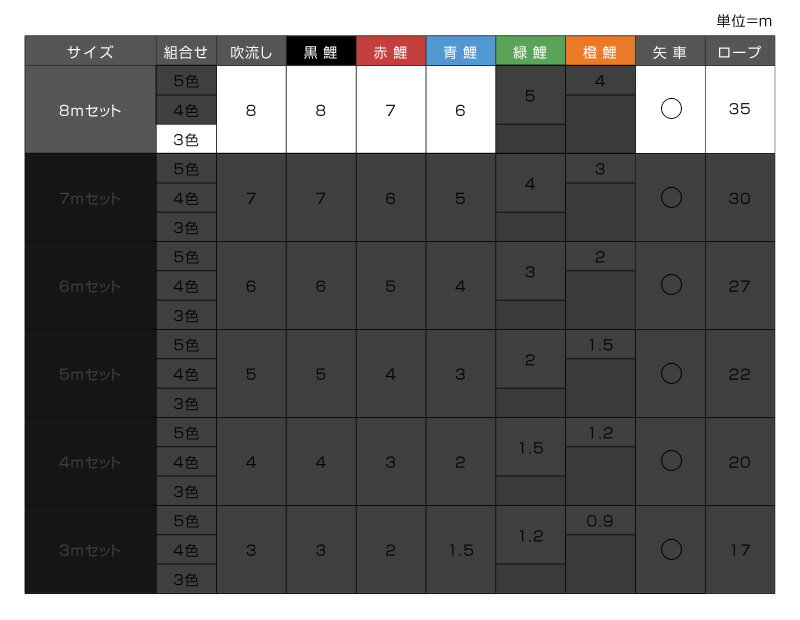Choose the highlighted 3色 option under 8mセット
Image resolution: width=800 pixels, height=620 pixels.
[186, 139]
